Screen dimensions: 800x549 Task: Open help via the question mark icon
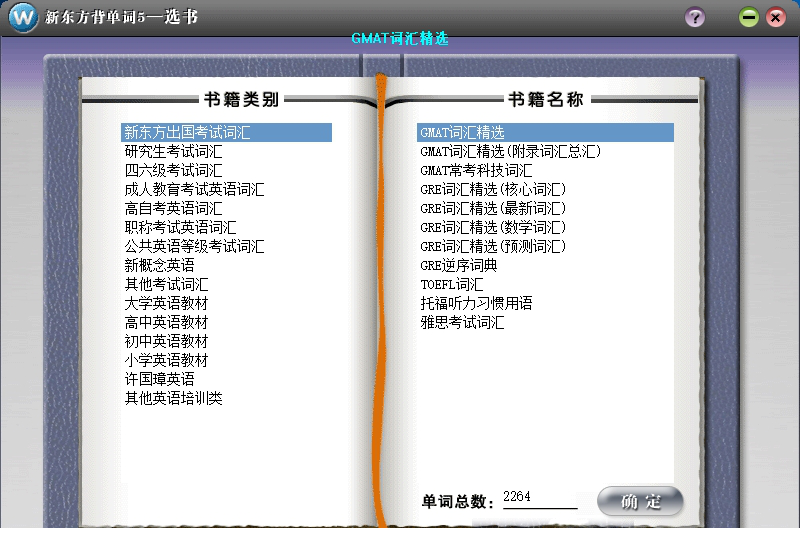tap(694, 17)
